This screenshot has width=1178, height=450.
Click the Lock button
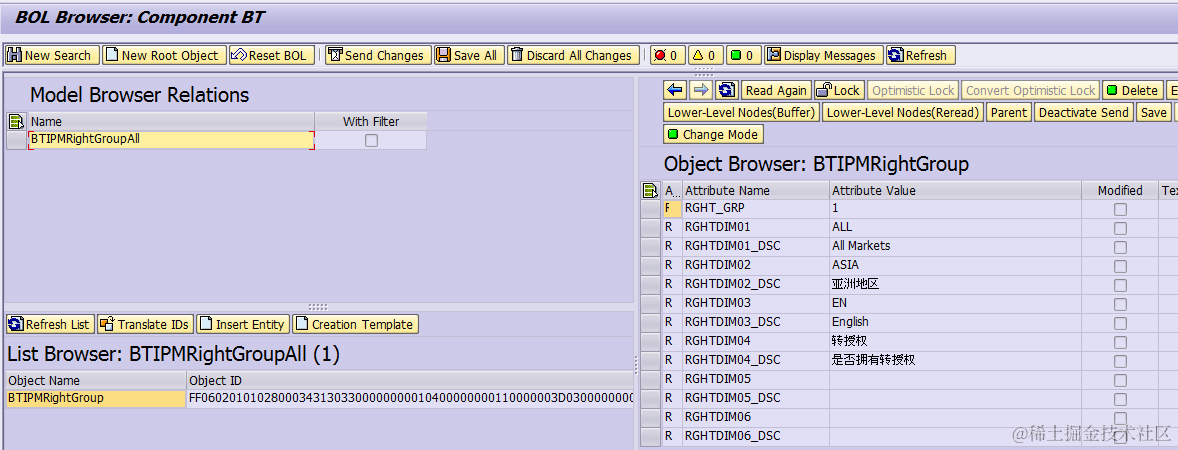[839, 90]
